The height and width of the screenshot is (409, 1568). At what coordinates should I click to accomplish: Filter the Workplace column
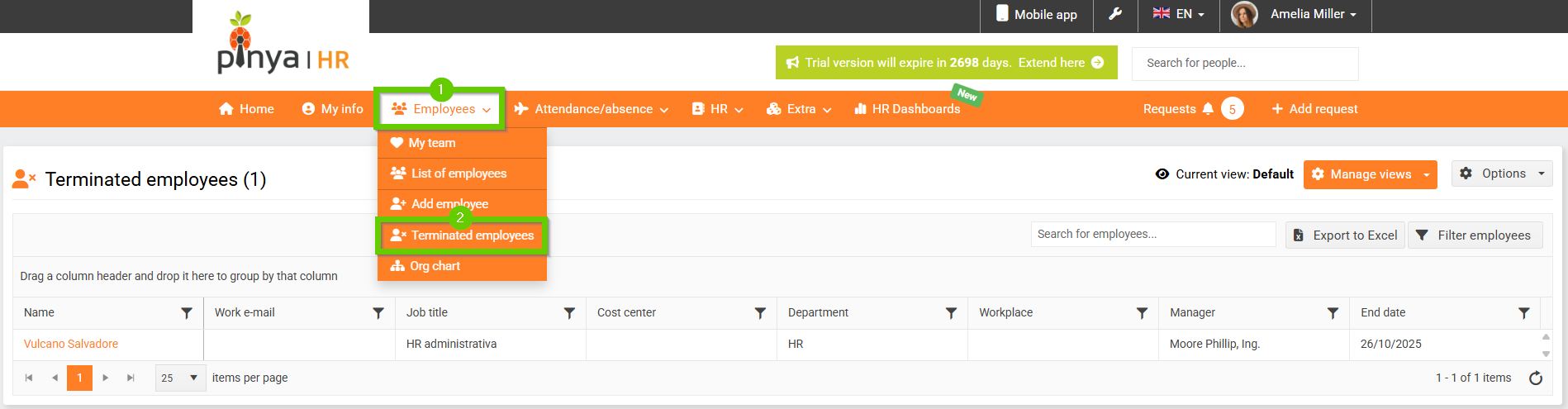point(1142,313)
